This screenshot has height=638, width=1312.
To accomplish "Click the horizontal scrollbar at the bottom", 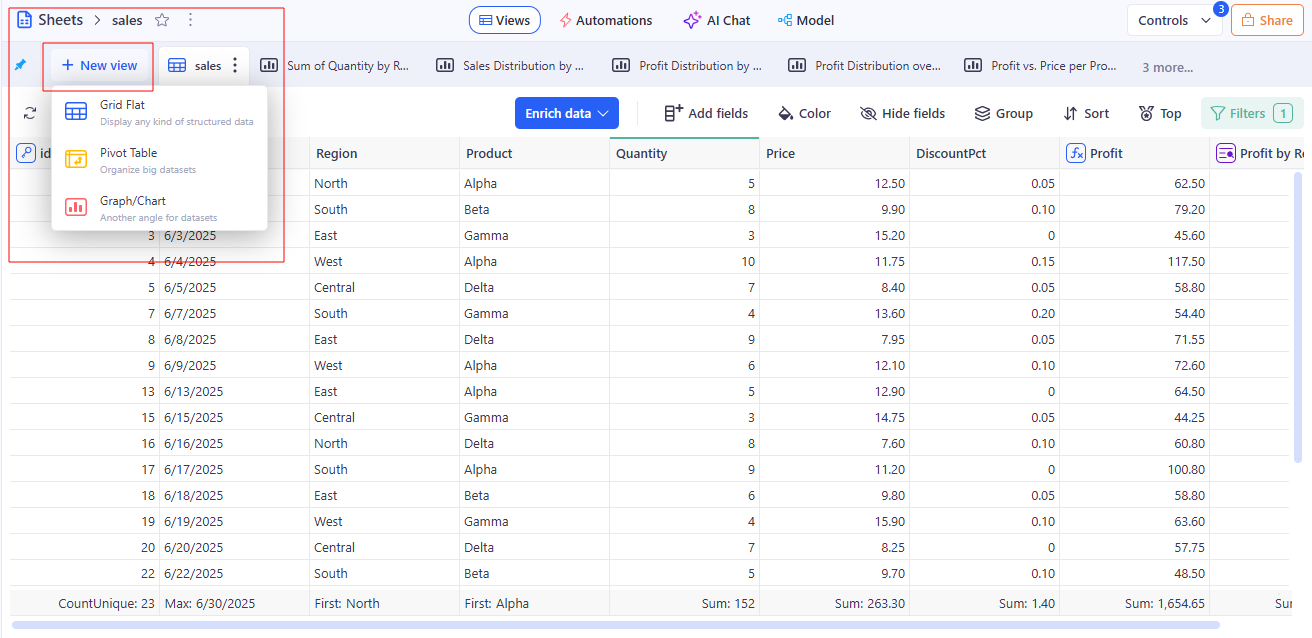I will tap(615, 626).
